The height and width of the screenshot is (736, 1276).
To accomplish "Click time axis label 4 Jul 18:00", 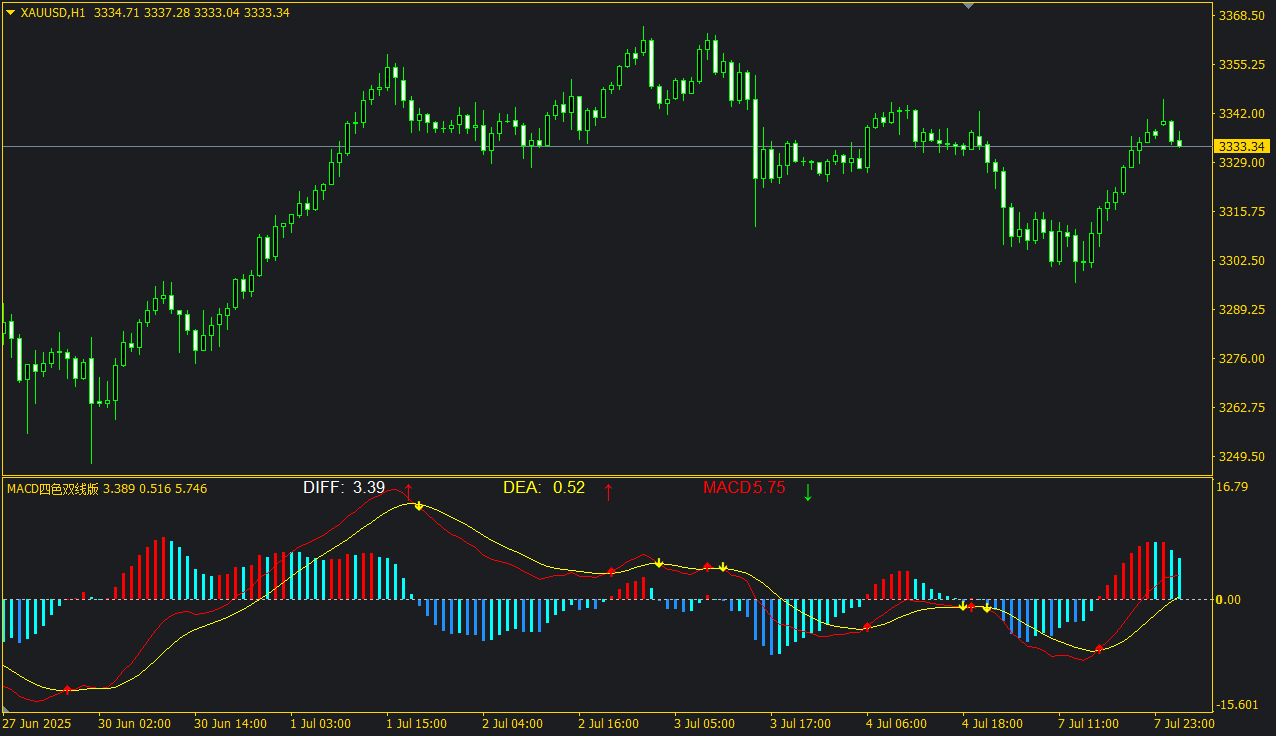I will coord(993,724).
